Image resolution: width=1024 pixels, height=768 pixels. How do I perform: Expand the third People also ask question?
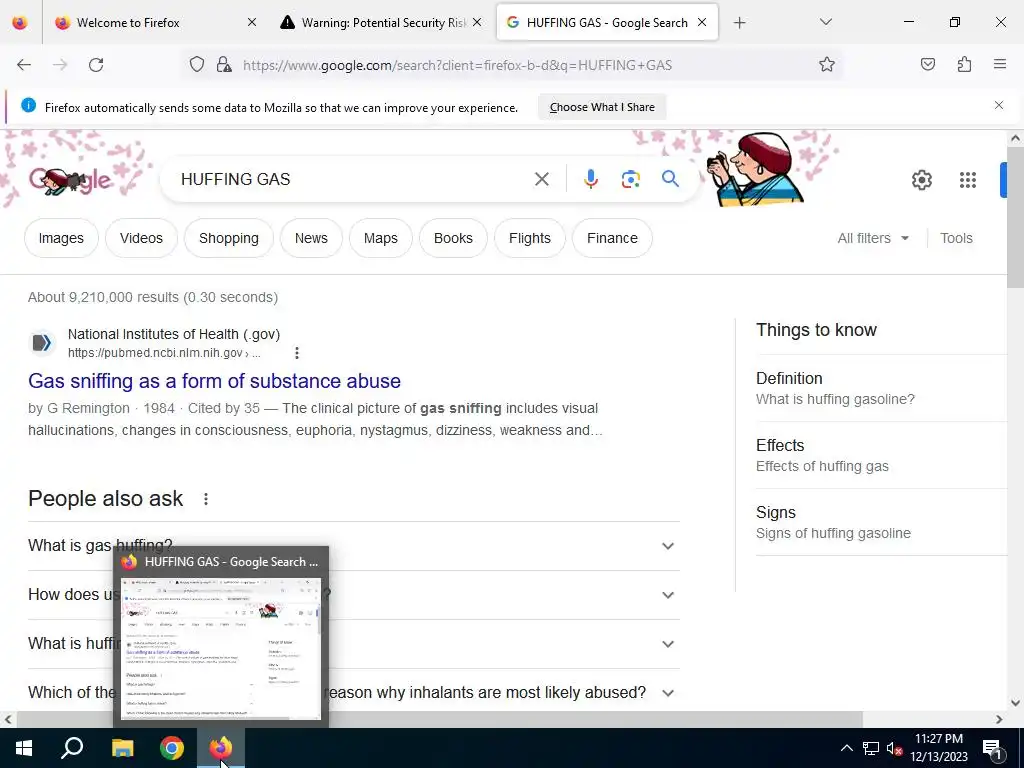353,644
